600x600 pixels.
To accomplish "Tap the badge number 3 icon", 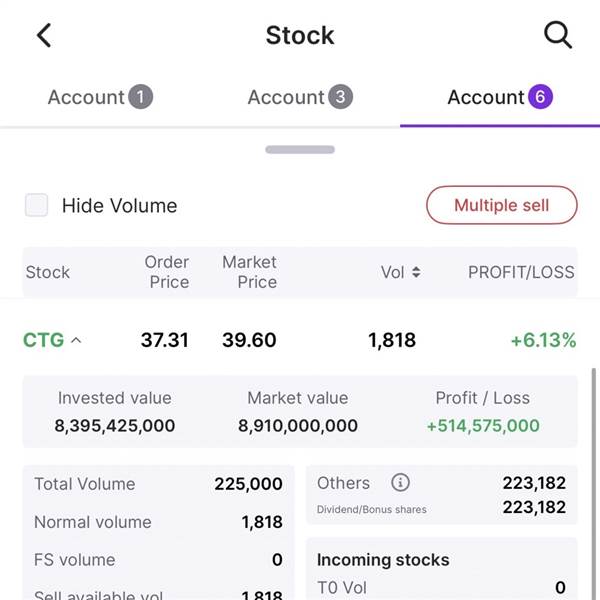I will click(x=340, y=97).
